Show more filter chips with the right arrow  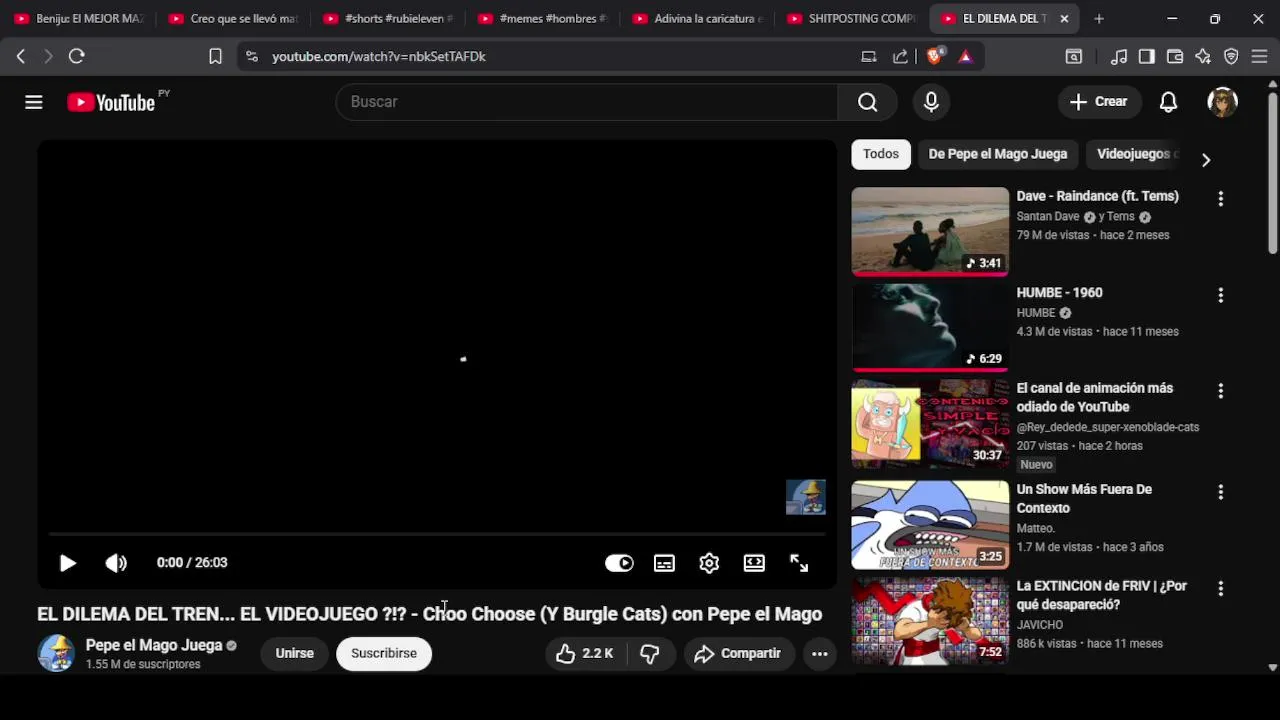1206,160
